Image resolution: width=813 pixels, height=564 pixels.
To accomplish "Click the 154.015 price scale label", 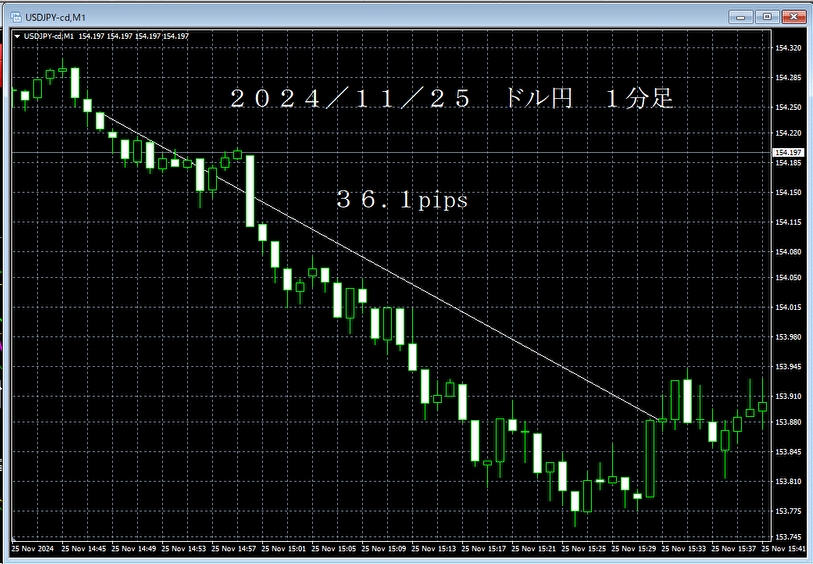I will pyautogui.click(x=788, y=307).
